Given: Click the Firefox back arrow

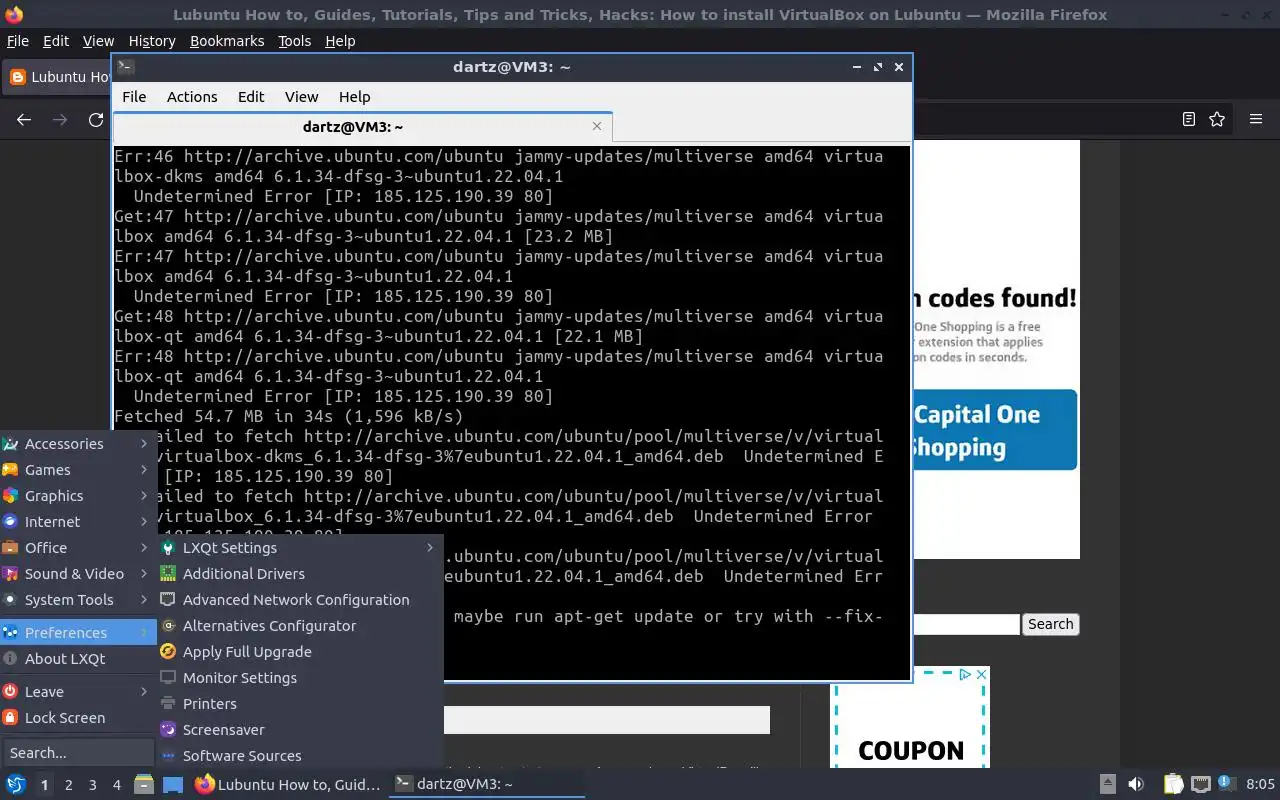Looking at the screenshot, I should (x=24, y=119).
